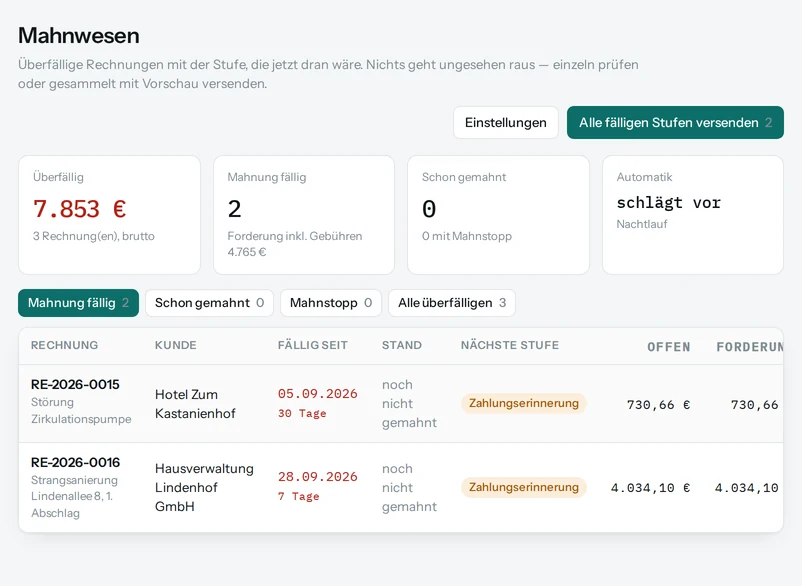The height and width of the screenshot is (586, 802).
Task: Click Zahlungserinnerung badge for RE-2026-0016
Action: coord(523,487)
